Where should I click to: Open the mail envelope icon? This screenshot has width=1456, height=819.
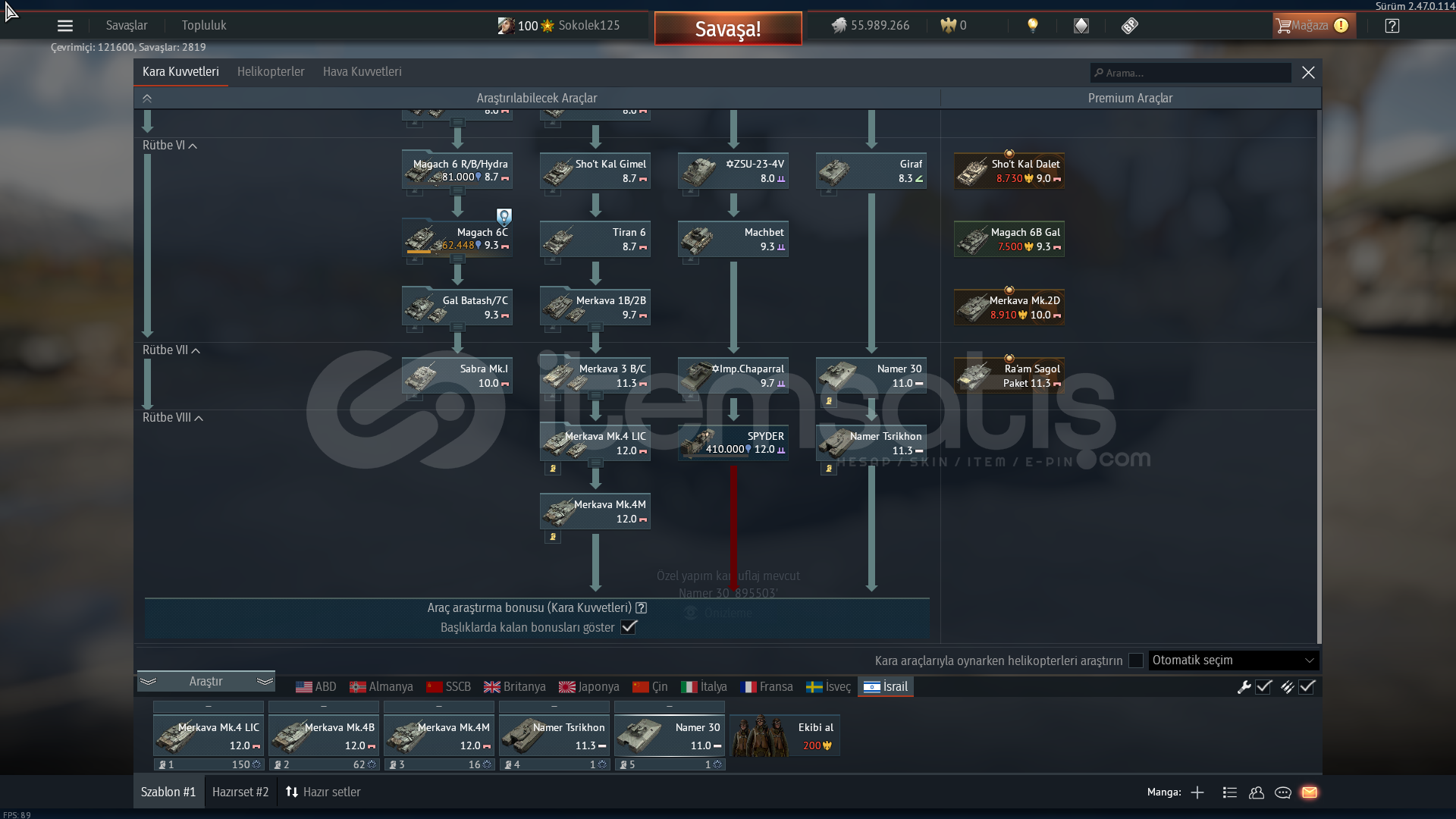click(x=1310, y=792)
